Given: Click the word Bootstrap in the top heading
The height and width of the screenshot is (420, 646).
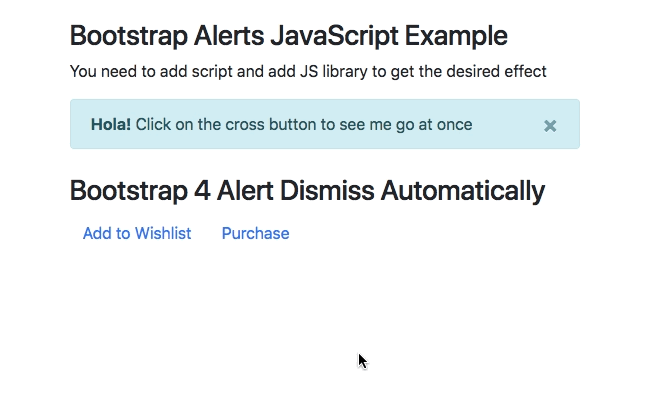Looking at the screenshot, I should 129,36.
